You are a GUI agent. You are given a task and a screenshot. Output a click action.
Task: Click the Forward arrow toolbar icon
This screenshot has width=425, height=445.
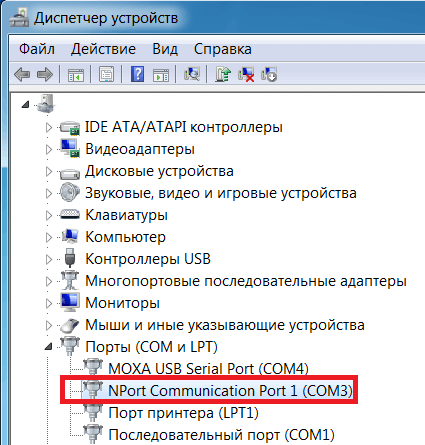tap(45, 74)
